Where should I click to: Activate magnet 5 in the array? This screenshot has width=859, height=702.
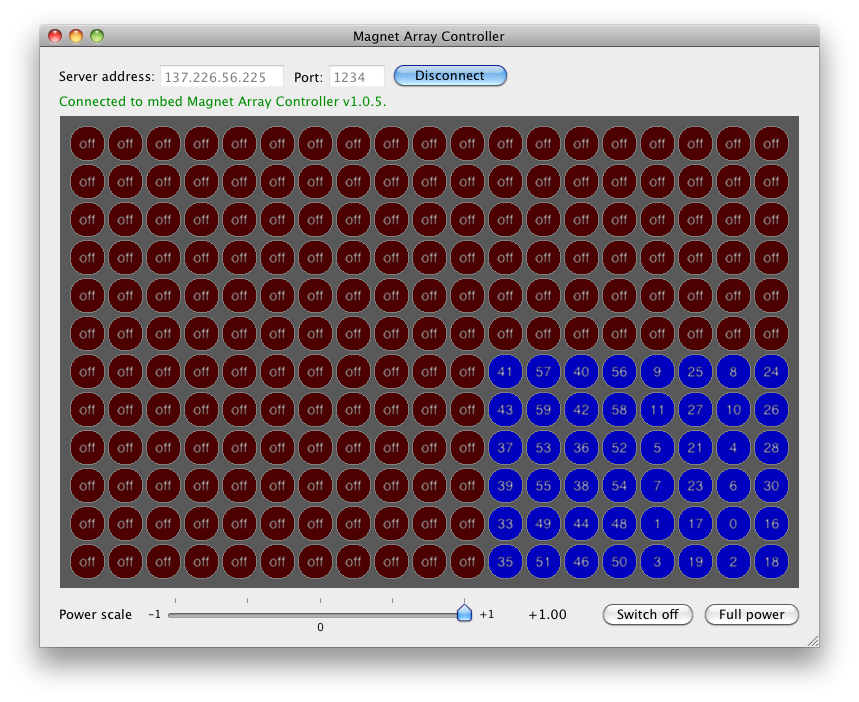click(657, 448)
